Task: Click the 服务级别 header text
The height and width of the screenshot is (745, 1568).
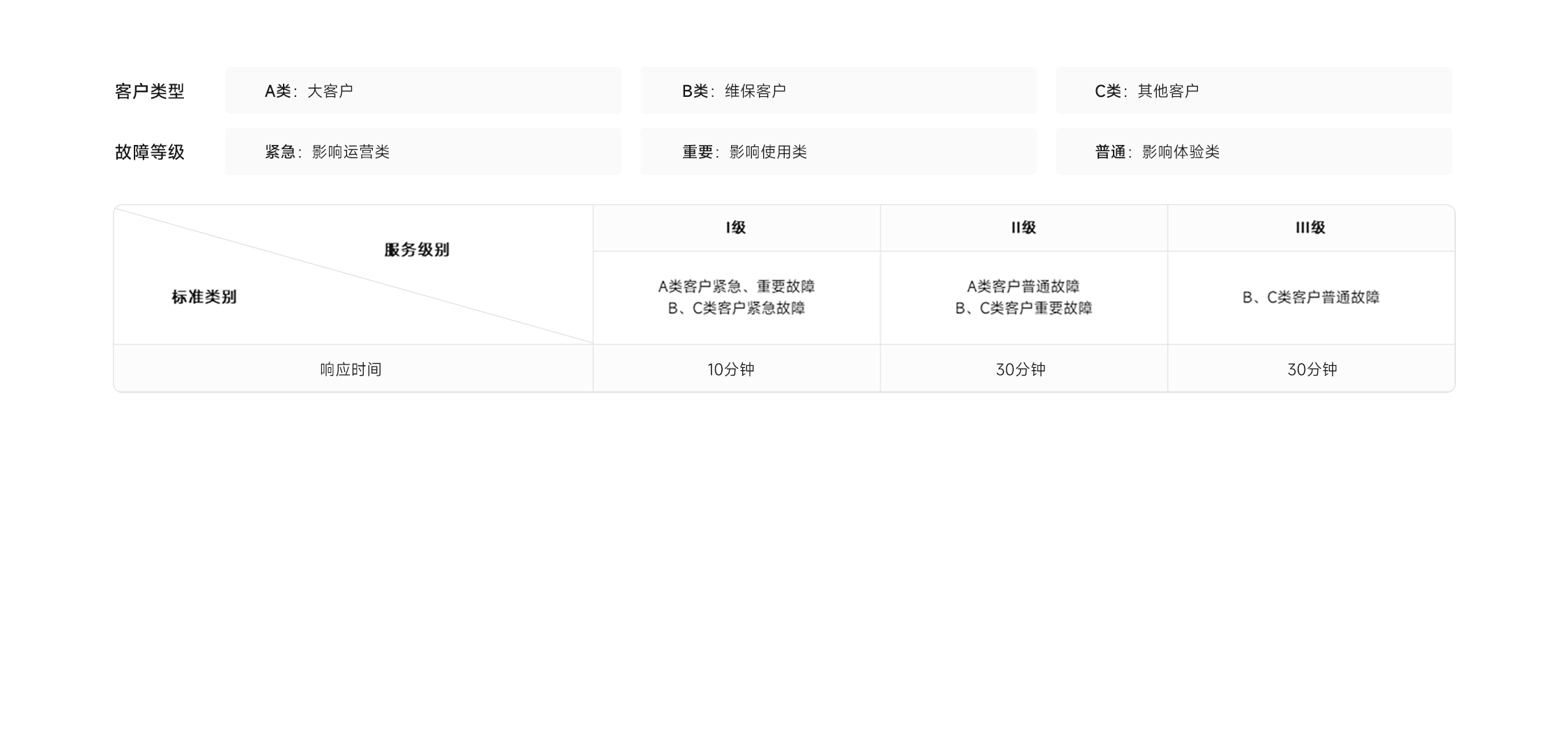Action: pos(417,249)
